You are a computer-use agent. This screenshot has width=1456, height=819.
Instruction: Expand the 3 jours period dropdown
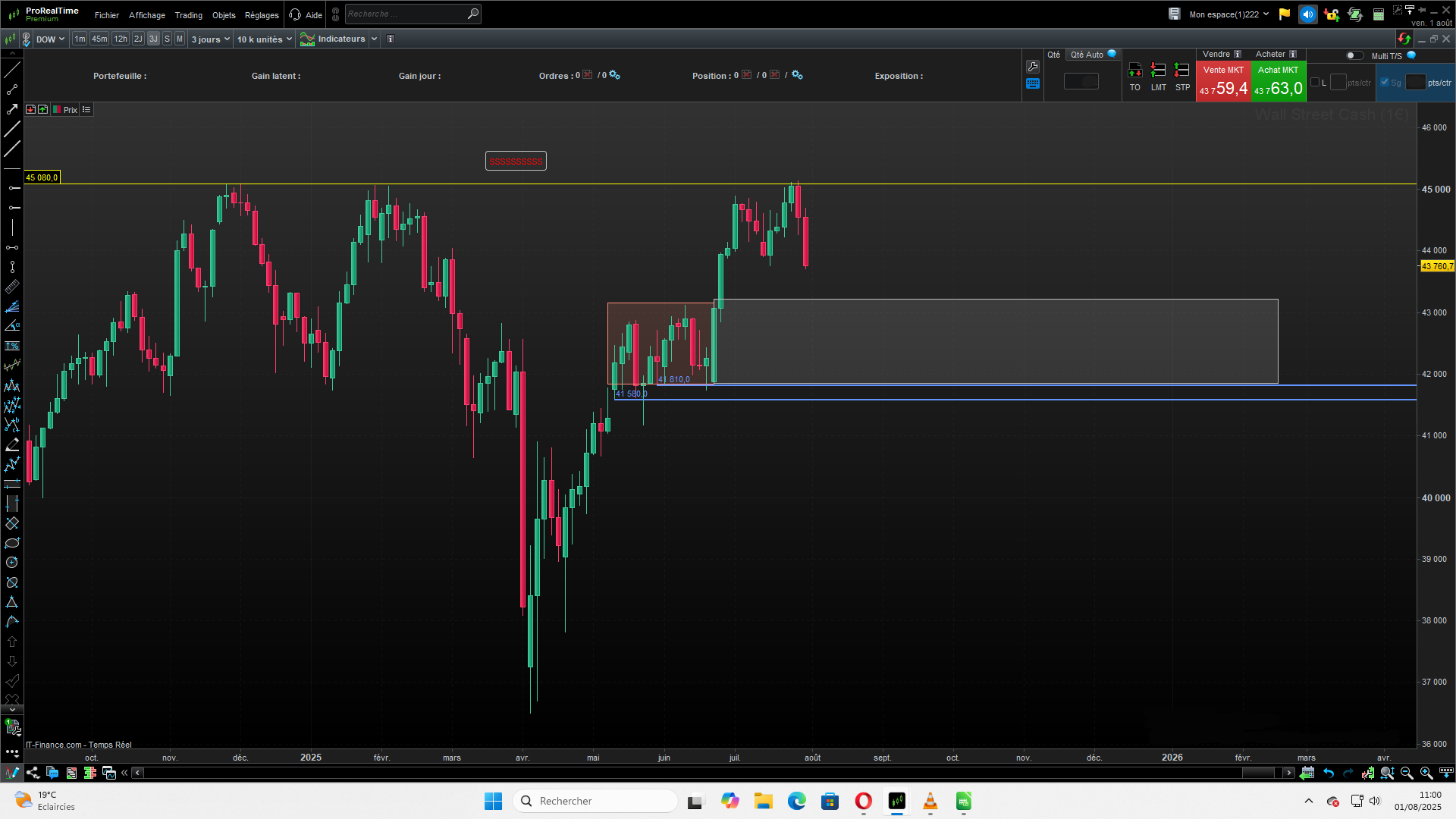pyautogui.click(x=210, y=39)
